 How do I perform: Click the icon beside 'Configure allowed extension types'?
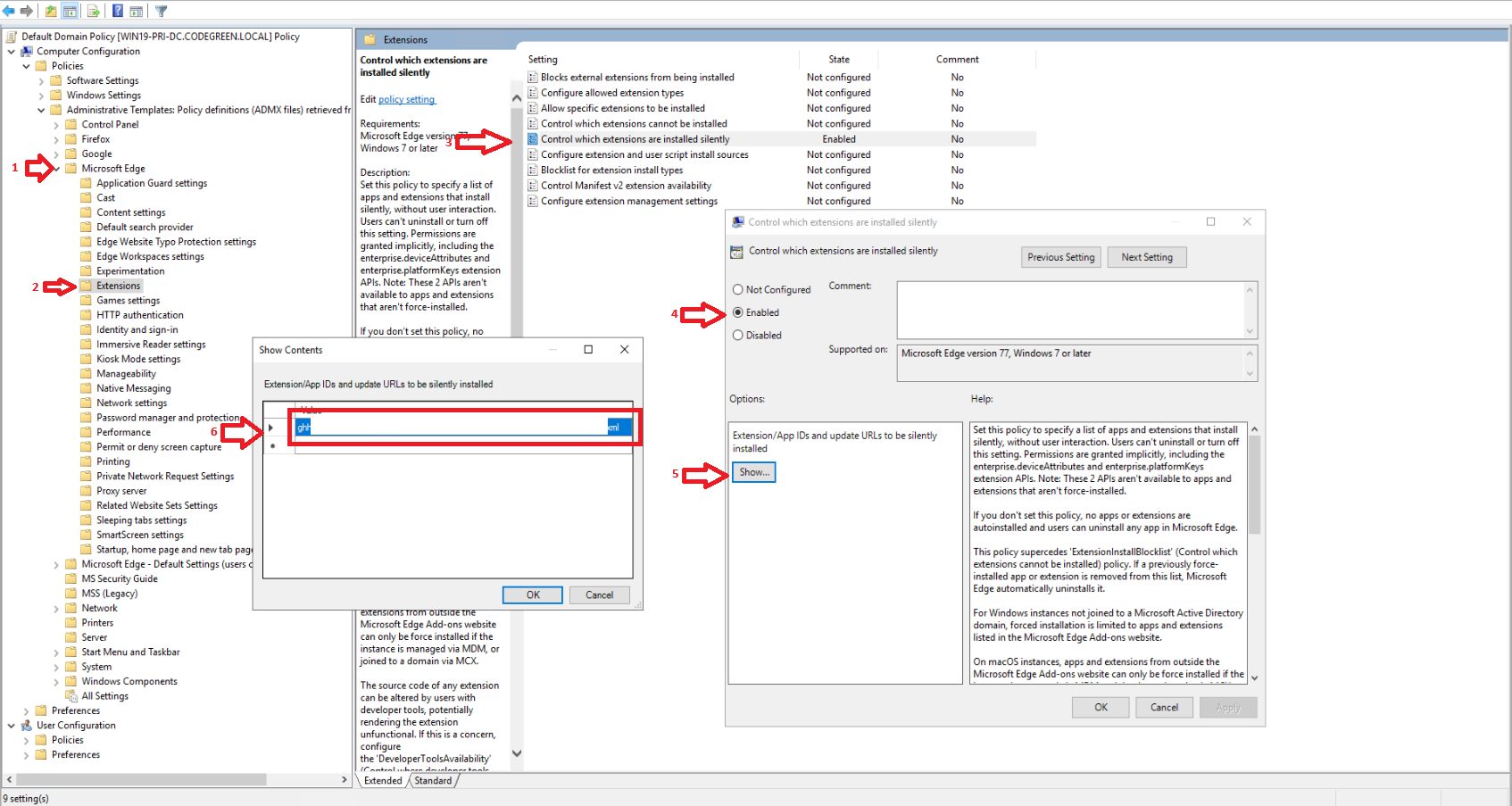click(533, 93)
